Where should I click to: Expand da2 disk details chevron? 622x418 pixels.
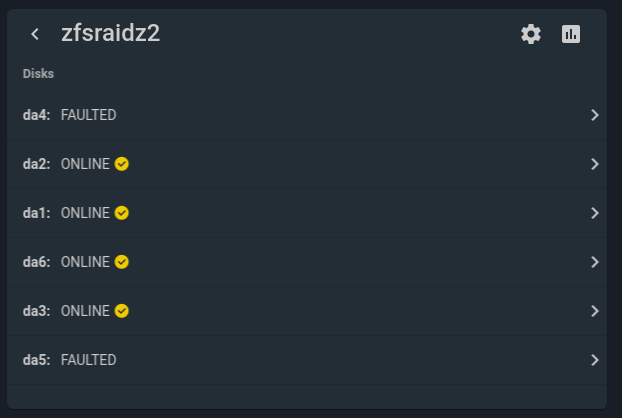[594, 164]
